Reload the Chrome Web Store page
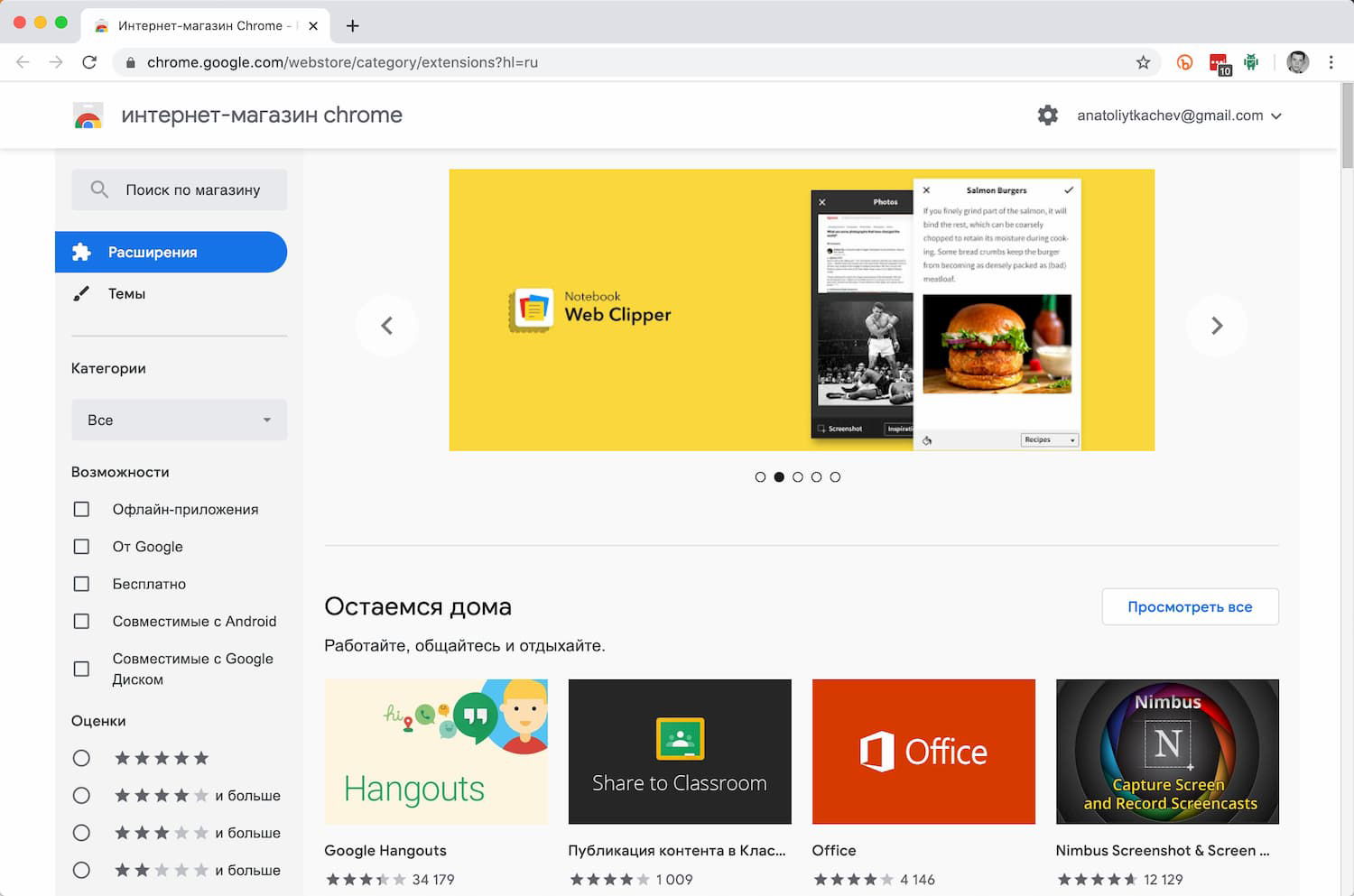The width and height of the screenshot is (1354, 896). pyautogui.click(x=89, y=62)
